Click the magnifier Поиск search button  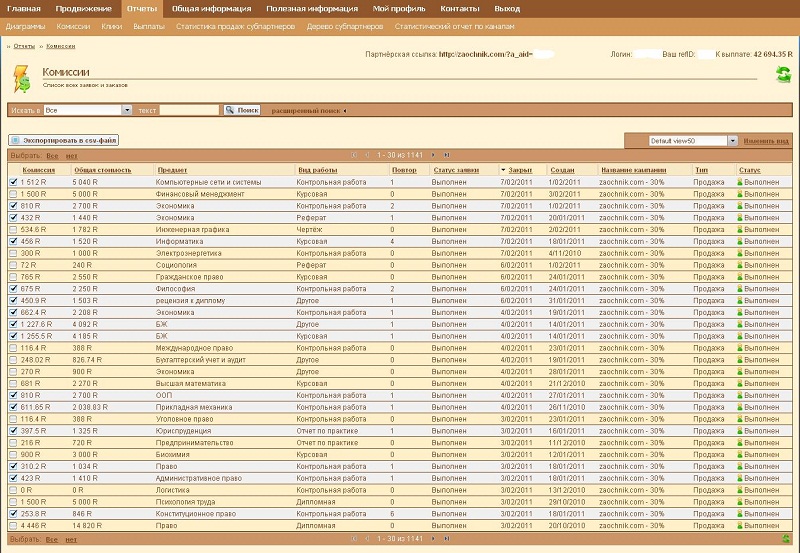[242, 110]
